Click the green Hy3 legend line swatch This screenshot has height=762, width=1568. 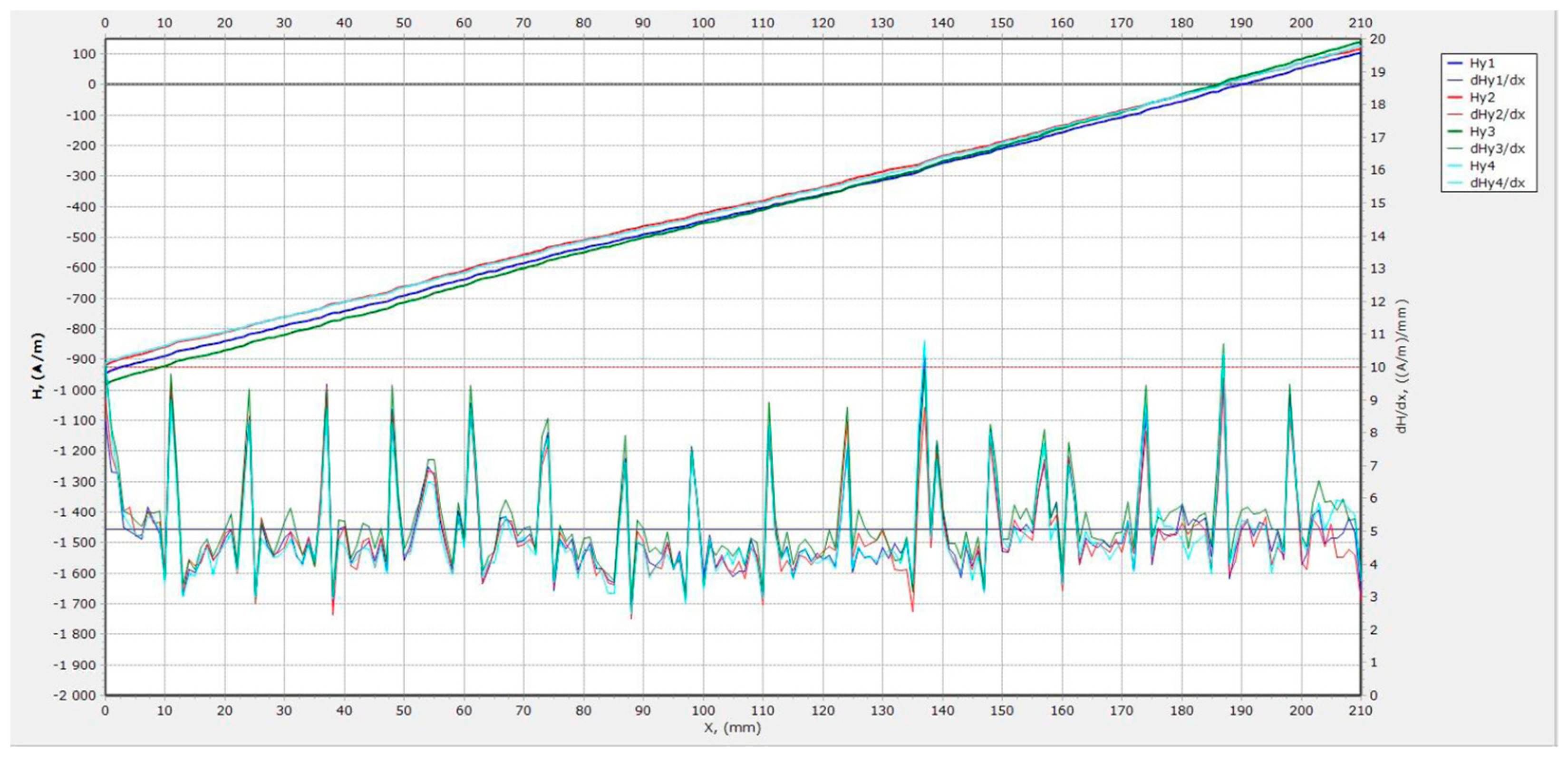[1454, 132]
